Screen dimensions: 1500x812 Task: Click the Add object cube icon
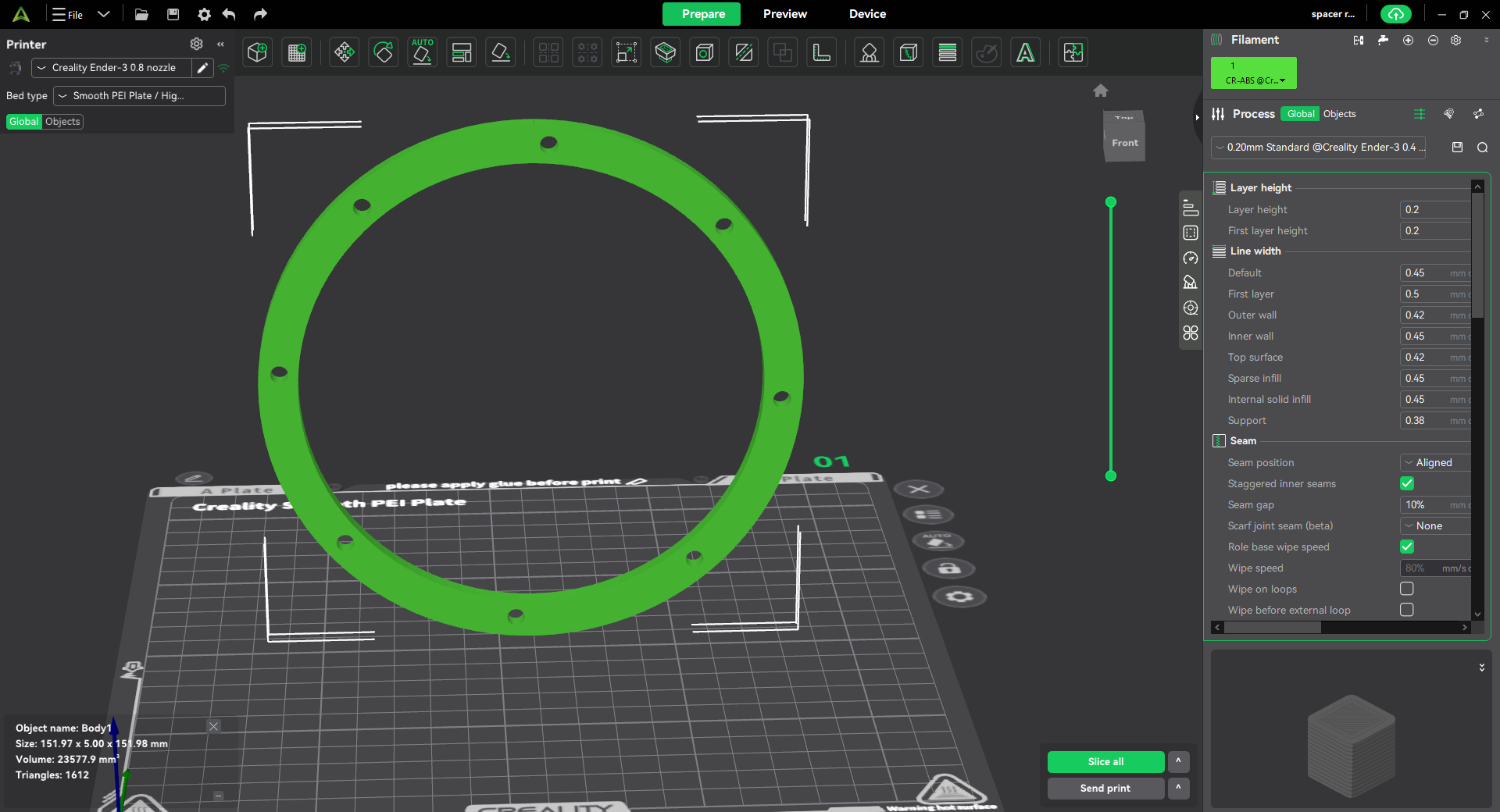pos(258,52)
